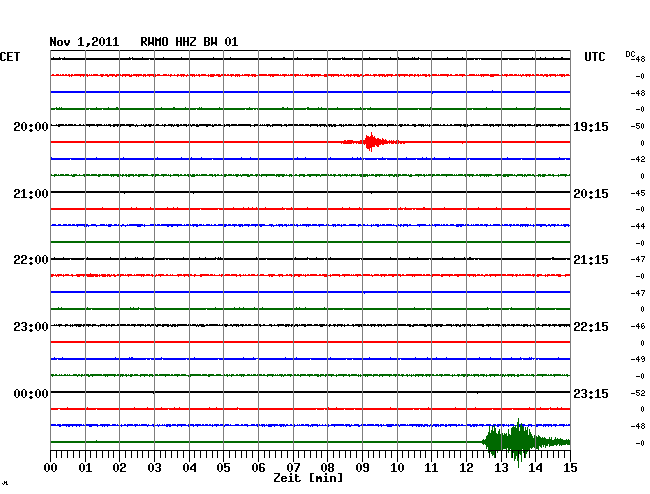
Task: Click minute tick label '08' on Zeit axis
Action: 327,468
